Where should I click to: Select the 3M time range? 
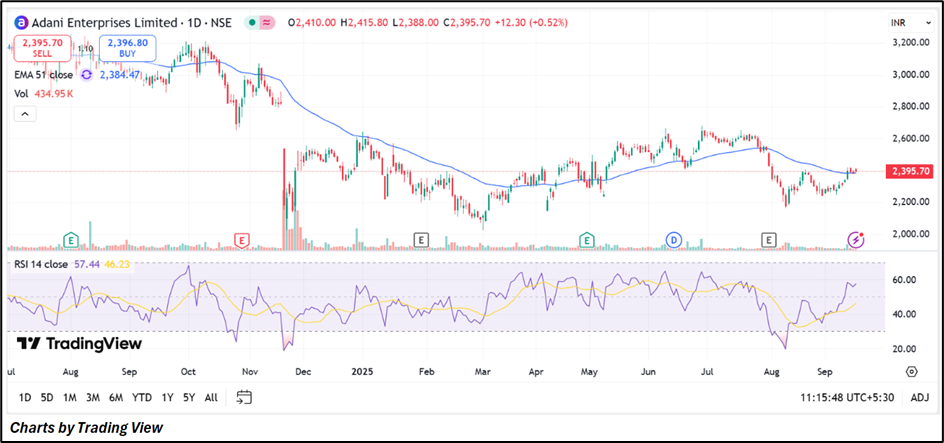(x=93, y=398)
